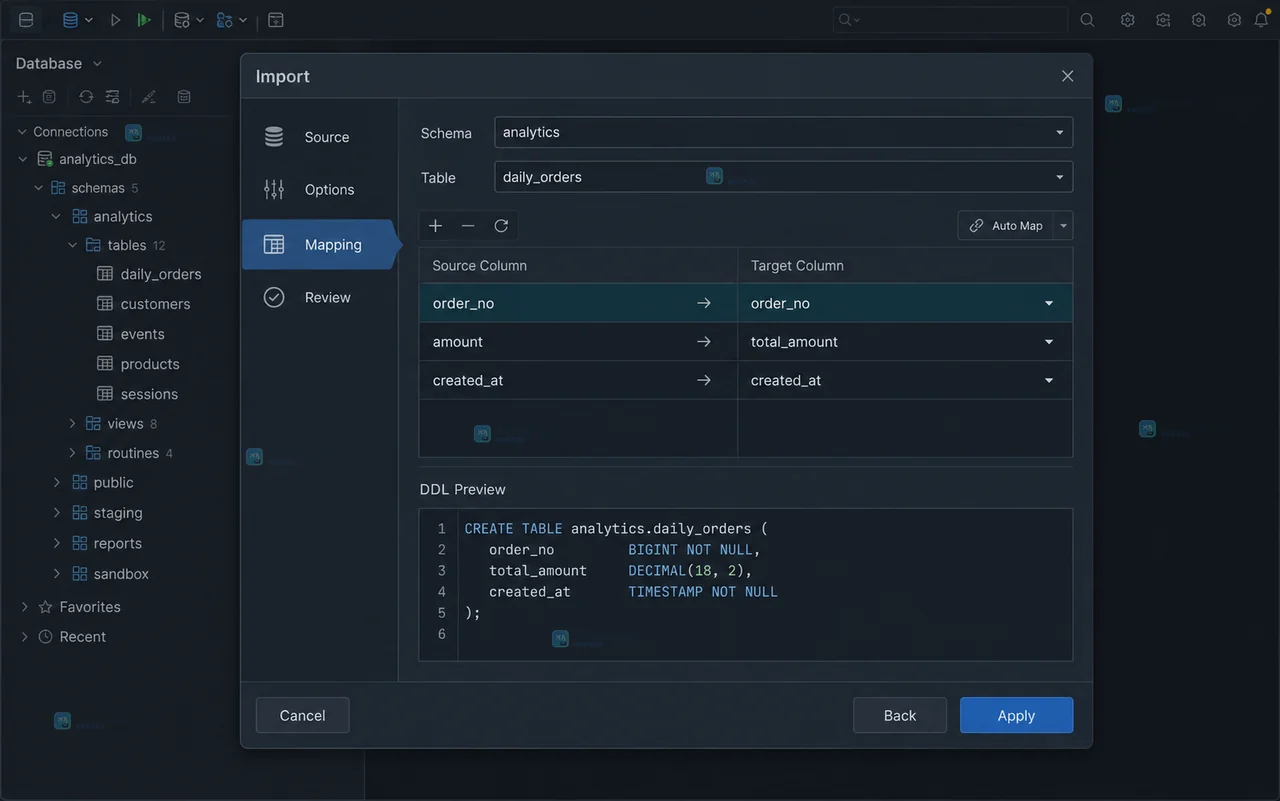1280x801 pixels.
Task: Open the Schema dropdown showing analytics
Action: (783, 132)
